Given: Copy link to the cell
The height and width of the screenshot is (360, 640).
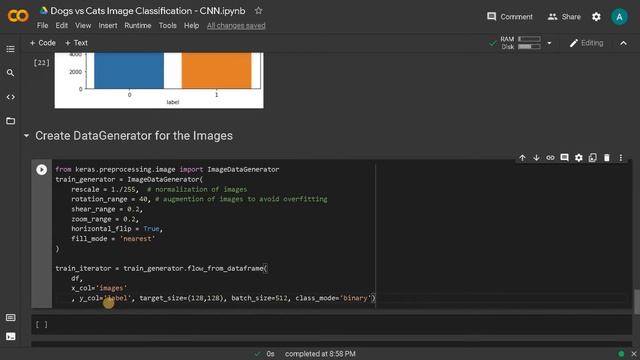Looking at the screenshot, I should tap(550, 158).
